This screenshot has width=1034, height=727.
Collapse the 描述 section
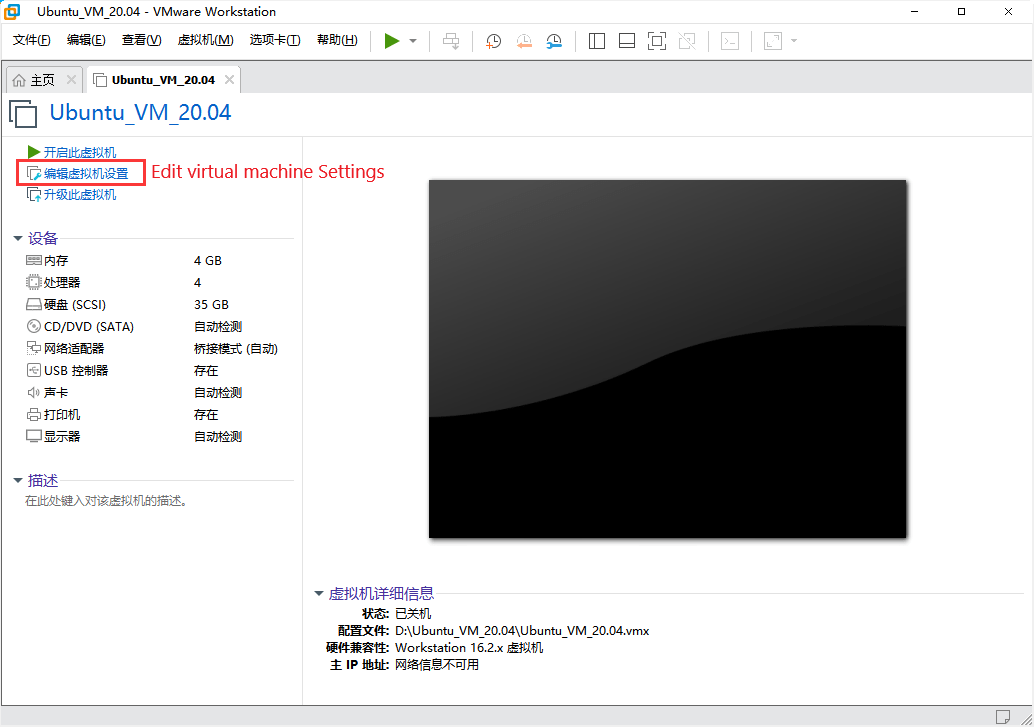18,480
